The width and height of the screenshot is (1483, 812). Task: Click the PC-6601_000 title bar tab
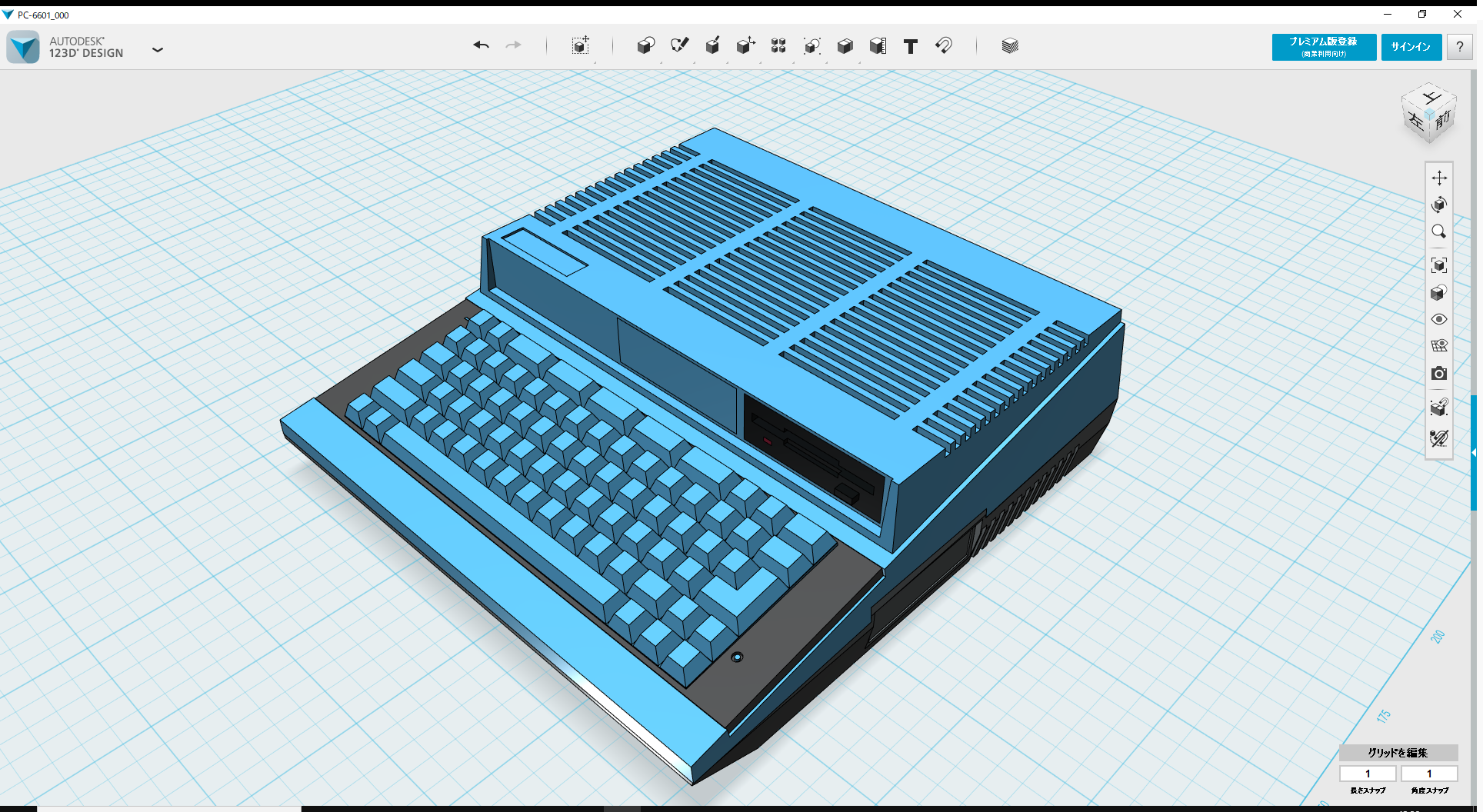[44, 15]
